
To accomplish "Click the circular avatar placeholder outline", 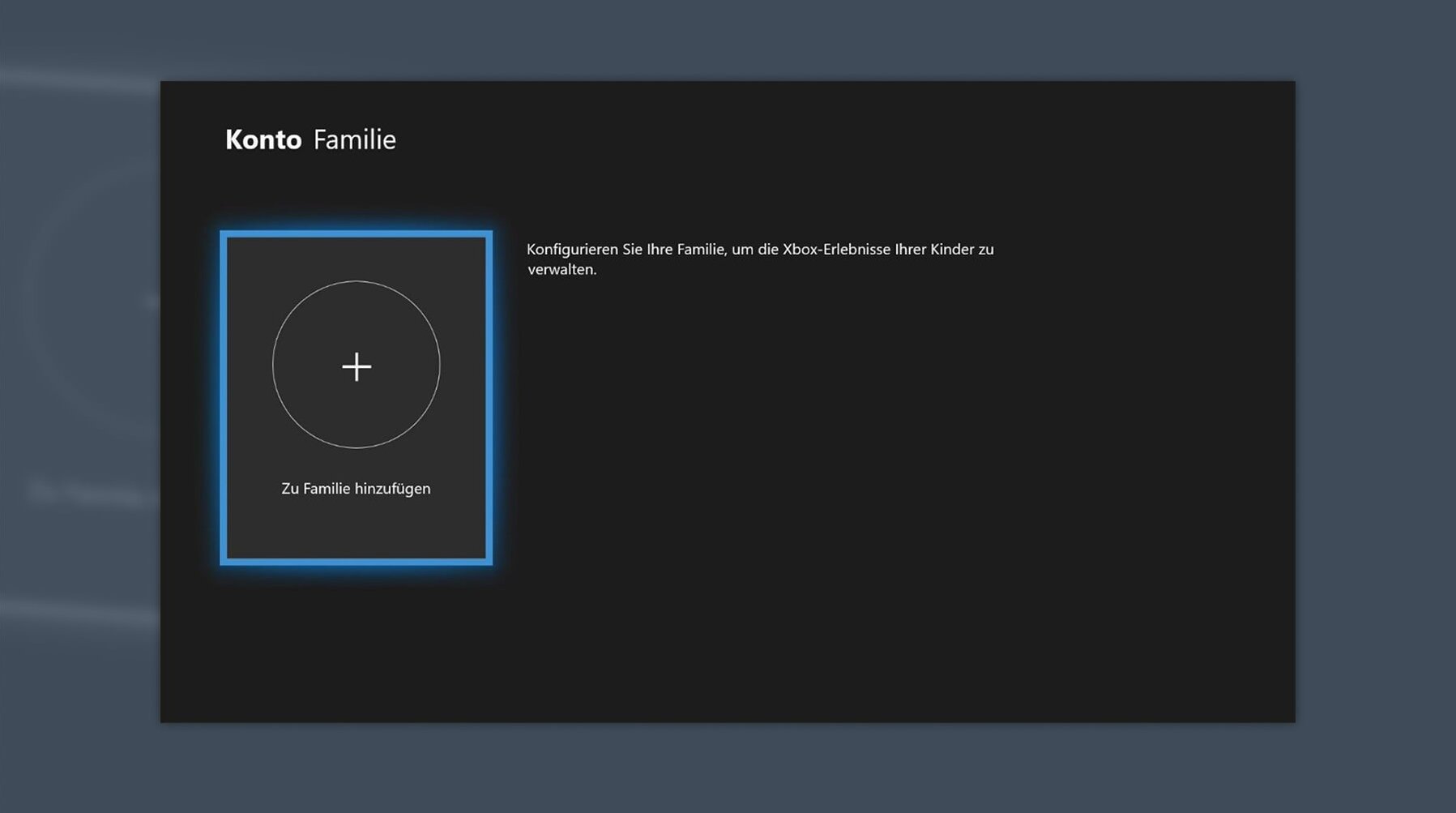I will coord(273,365).
